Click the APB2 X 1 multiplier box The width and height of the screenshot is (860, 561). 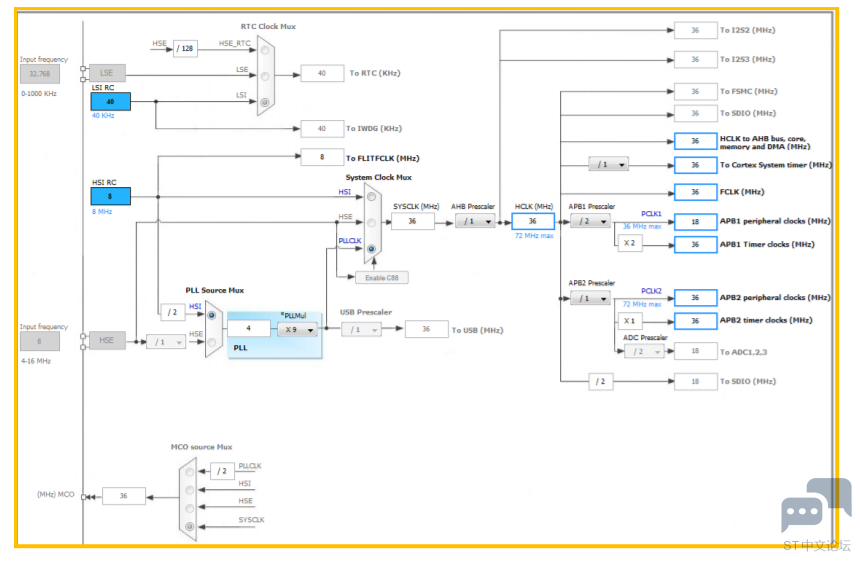pyautogui.click(x=630, y=321)
